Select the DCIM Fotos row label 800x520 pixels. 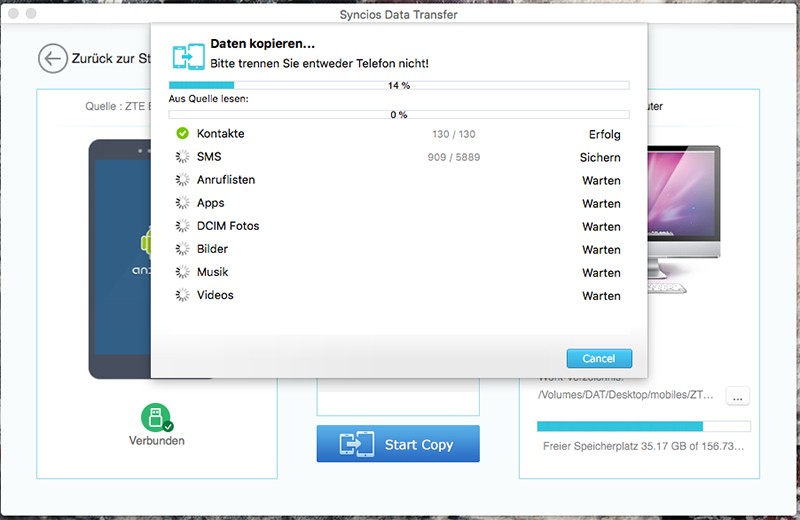(x=228, y=226)
